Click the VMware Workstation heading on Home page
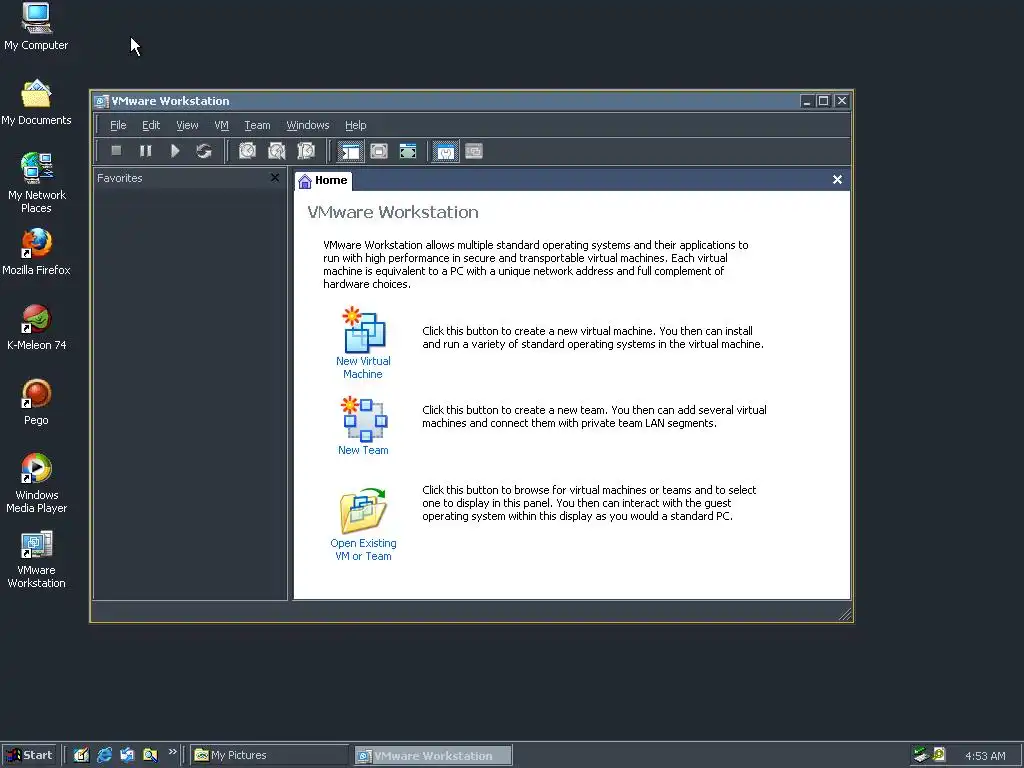Viewport: 1024px width, 768px height. [x=392, y=212]
